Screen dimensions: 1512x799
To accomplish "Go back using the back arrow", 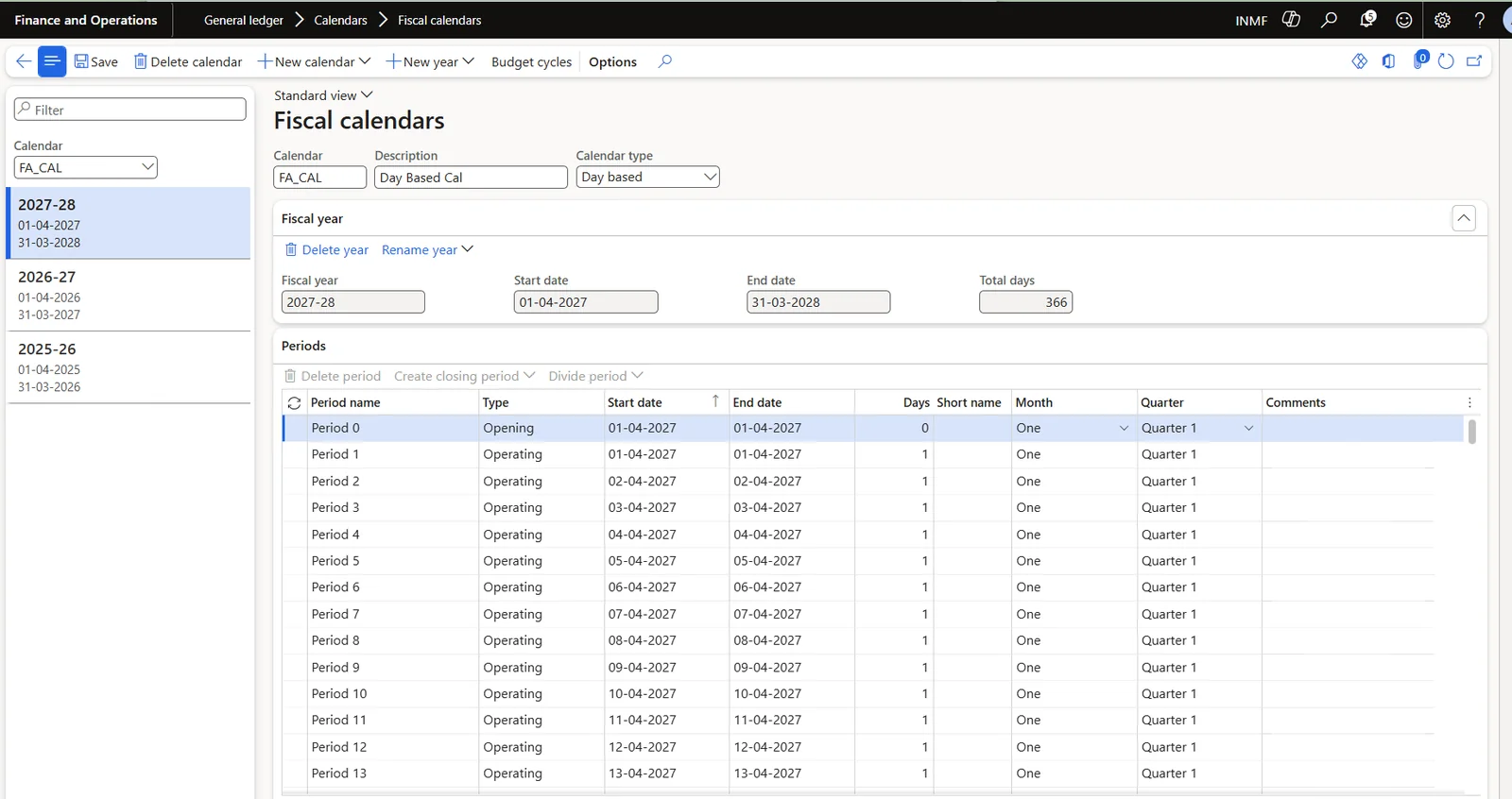I will [x=24, y=61].
